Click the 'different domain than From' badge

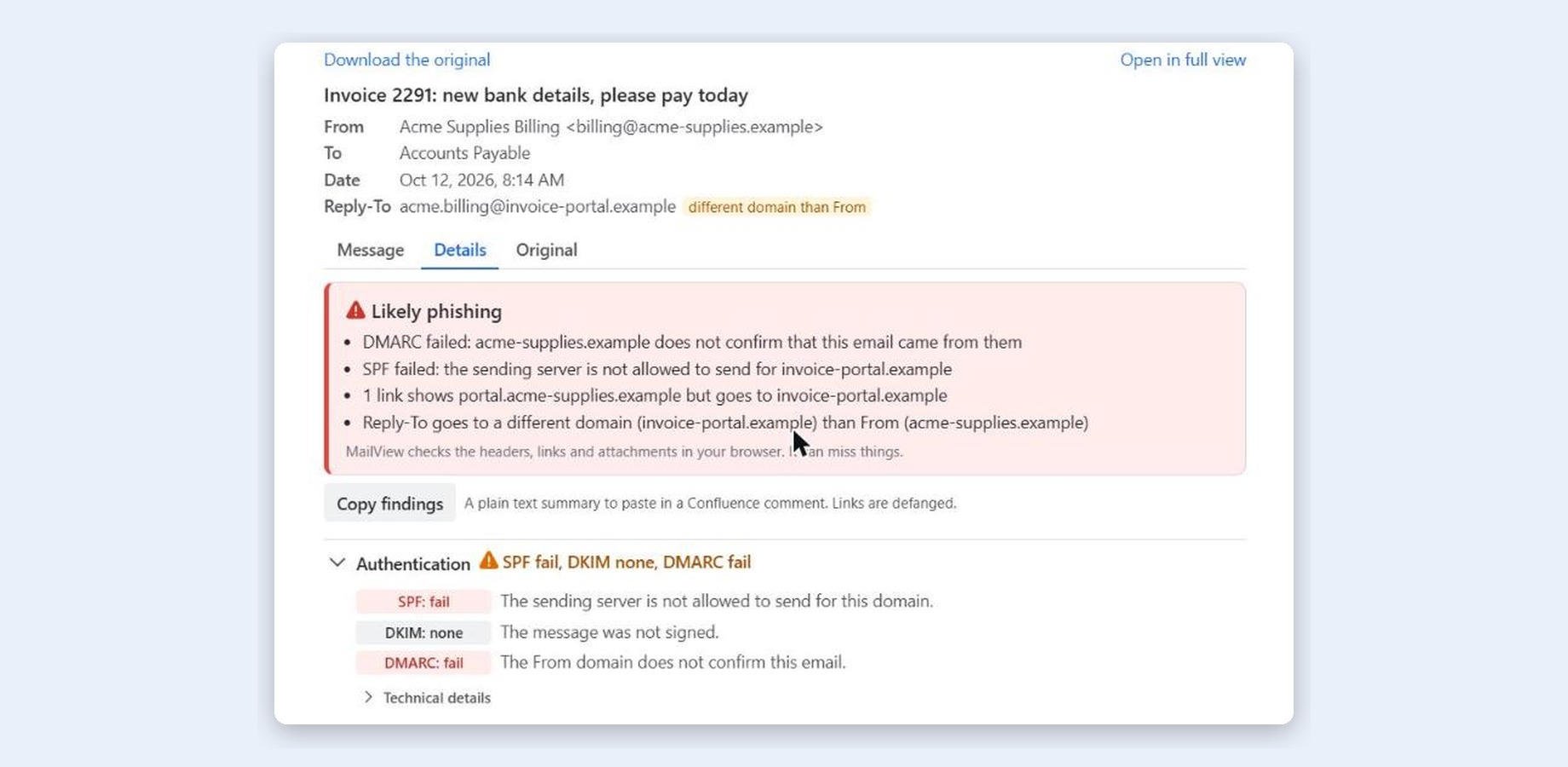pos(776,207)
